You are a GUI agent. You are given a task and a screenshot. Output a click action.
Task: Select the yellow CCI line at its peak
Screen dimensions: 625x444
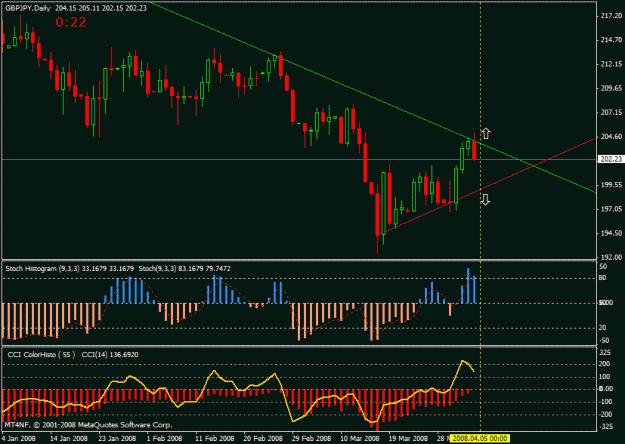pos(462,361)
